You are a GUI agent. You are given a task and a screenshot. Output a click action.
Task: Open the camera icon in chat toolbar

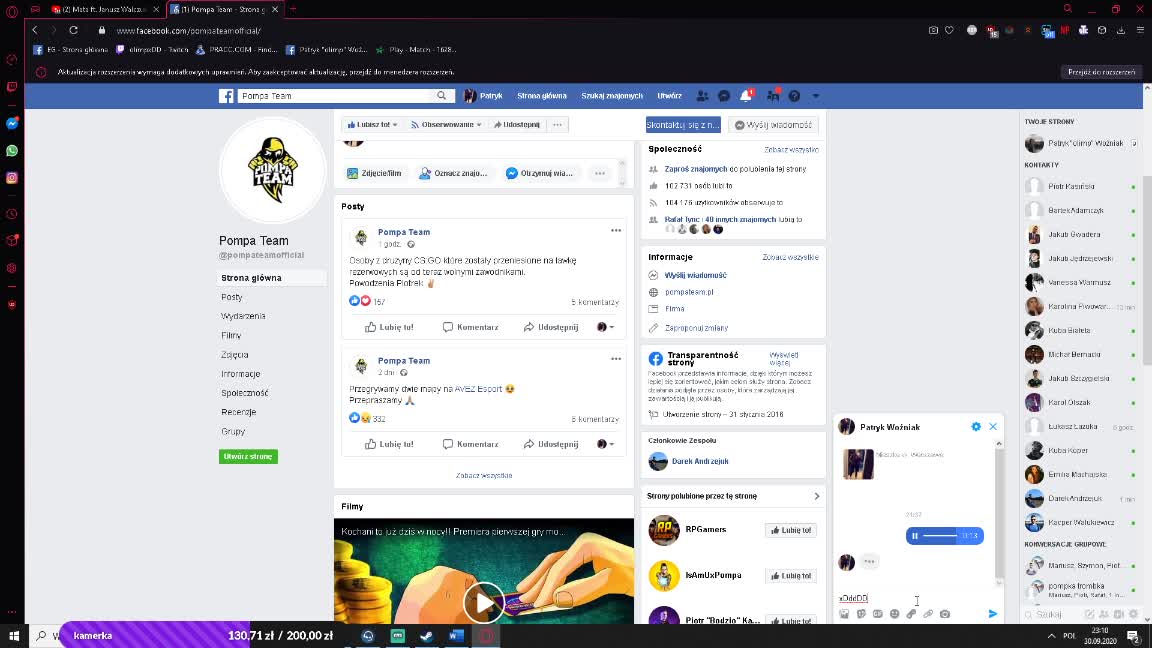coord(945,613)
